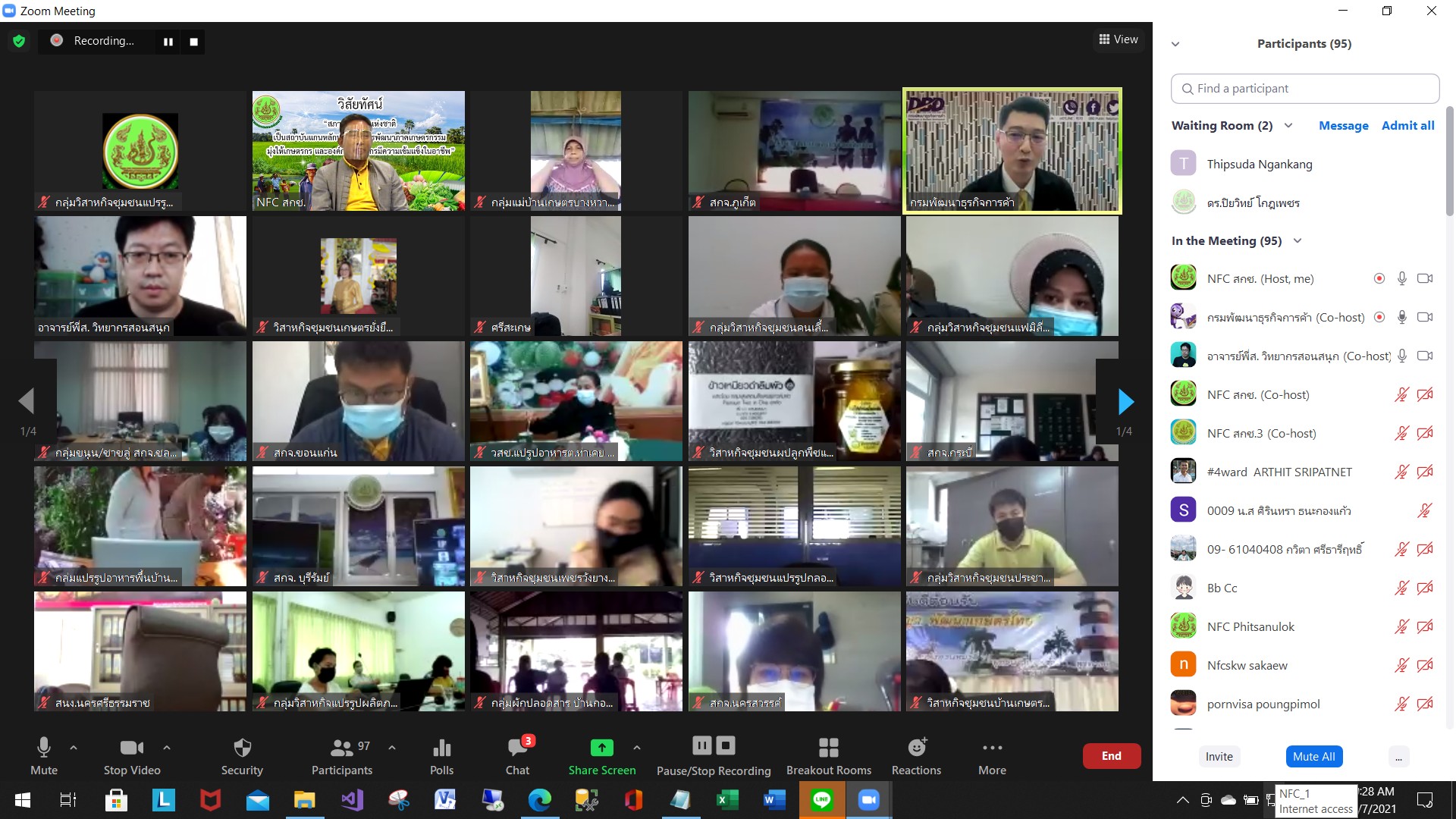Show hidden system tray icons

[x=1182, y=800]
